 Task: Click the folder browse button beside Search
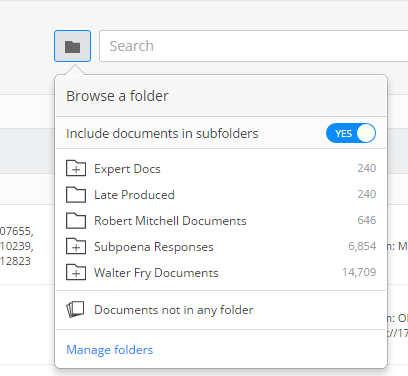[72, 46]
